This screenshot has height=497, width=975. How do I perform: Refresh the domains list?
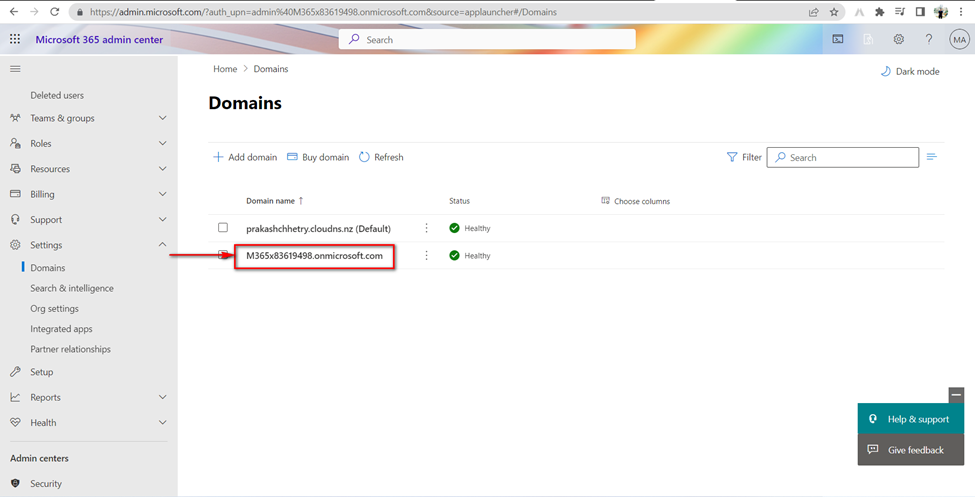(x=381, y=157)
